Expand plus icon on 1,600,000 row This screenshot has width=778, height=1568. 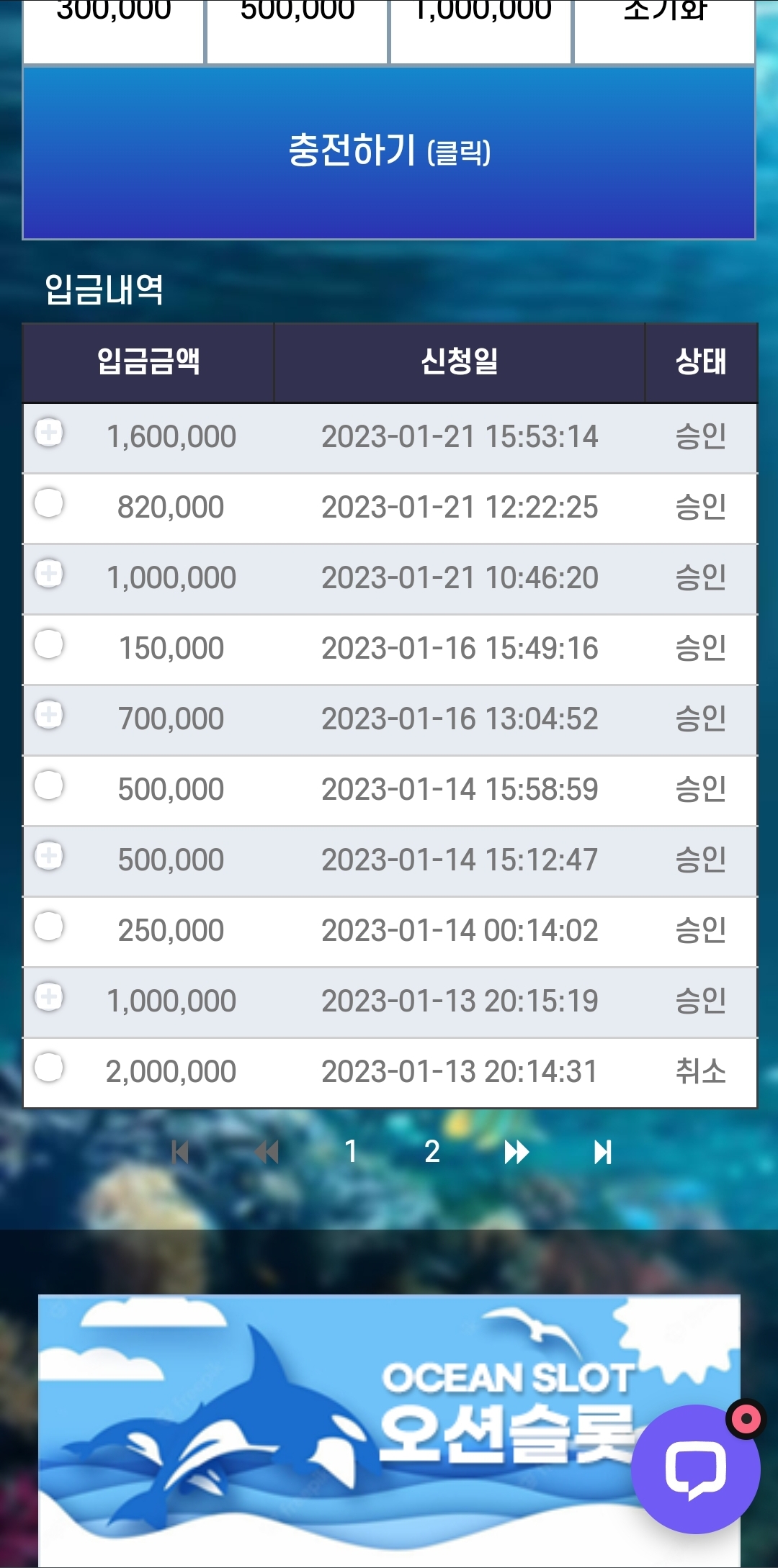(49, 432)
